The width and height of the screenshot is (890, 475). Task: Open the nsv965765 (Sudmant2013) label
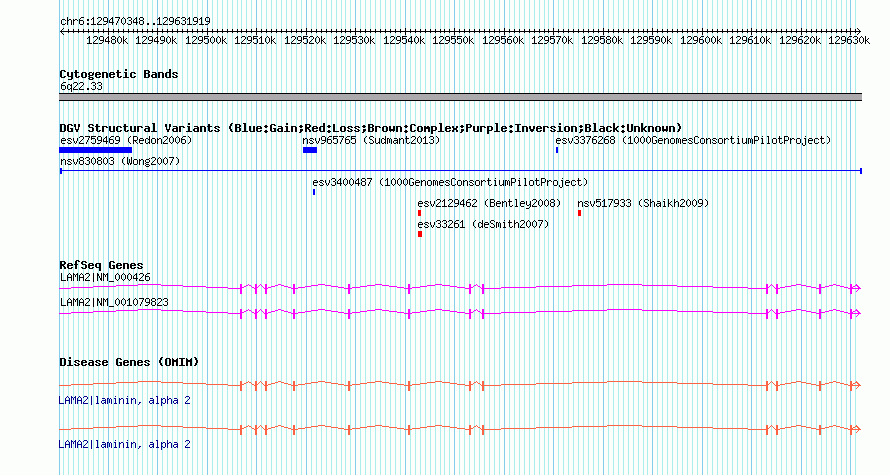point(371,140)
